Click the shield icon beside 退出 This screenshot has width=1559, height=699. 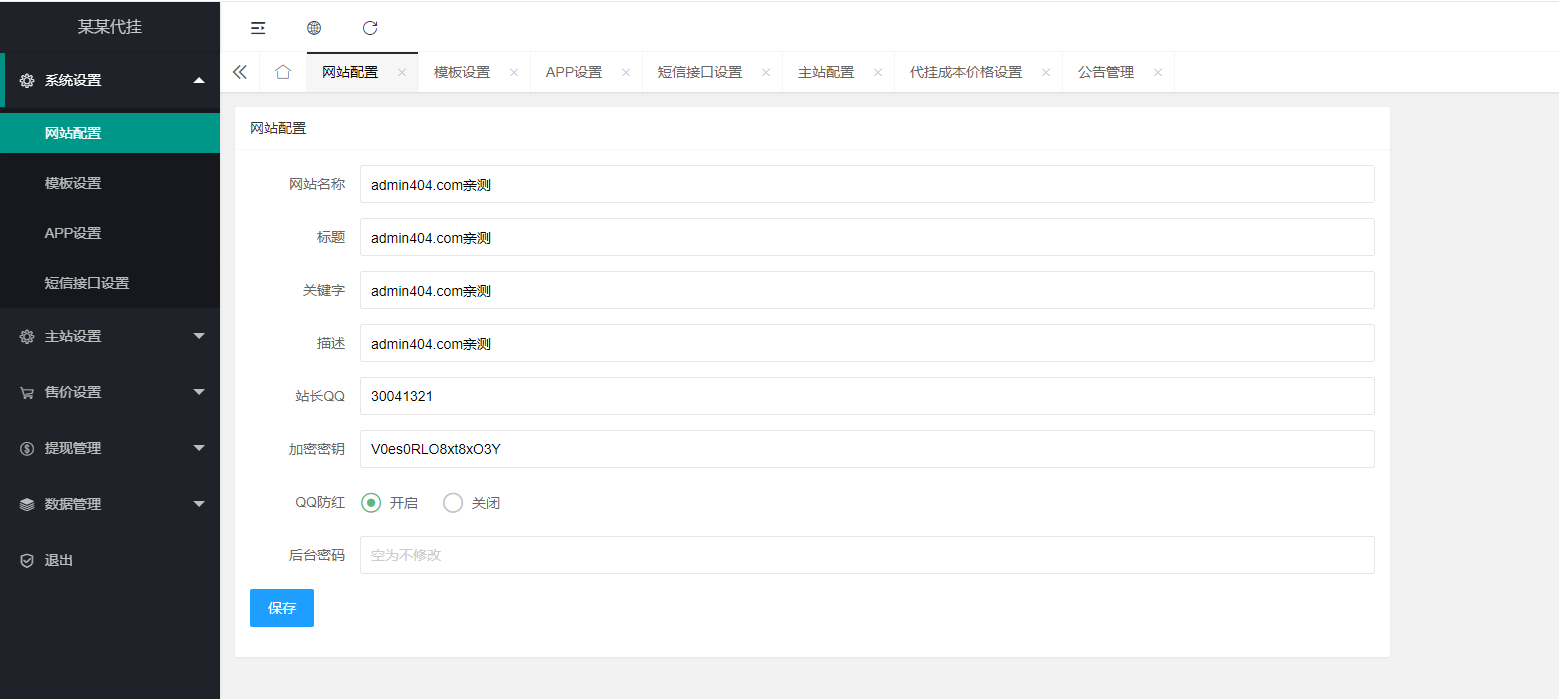27,561
